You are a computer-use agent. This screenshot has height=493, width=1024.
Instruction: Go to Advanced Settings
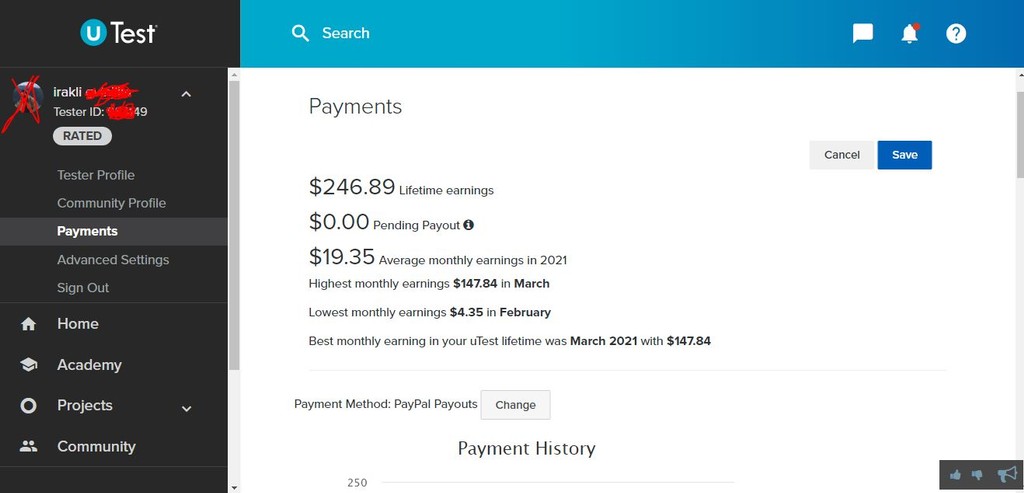pyautogui.click(x=113, y=259)
